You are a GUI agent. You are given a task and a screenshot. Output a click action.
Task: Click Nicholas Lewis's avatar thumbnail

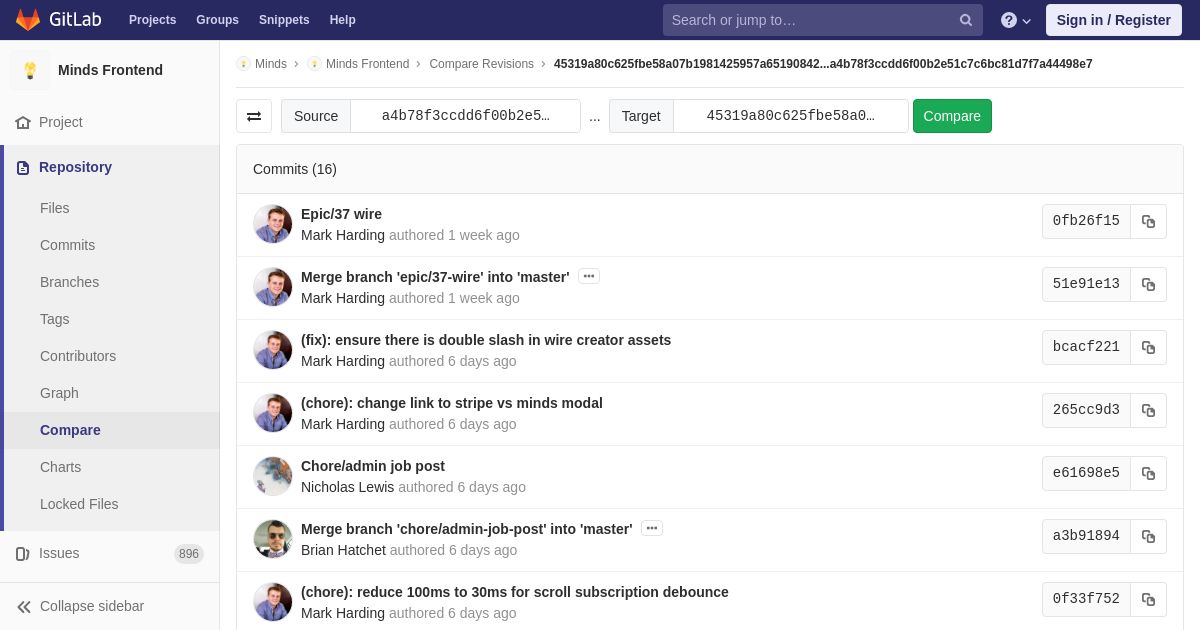coord(273,476)
